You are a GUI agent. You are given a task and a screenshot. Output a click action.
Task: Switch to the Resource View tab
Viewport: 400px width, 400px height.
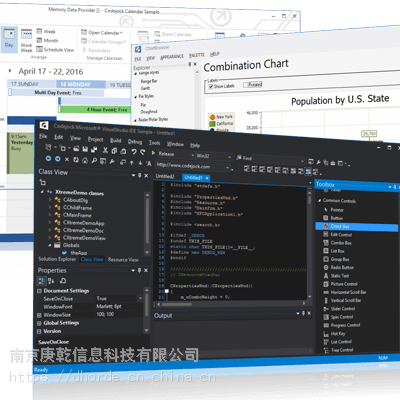click(123, 260)
